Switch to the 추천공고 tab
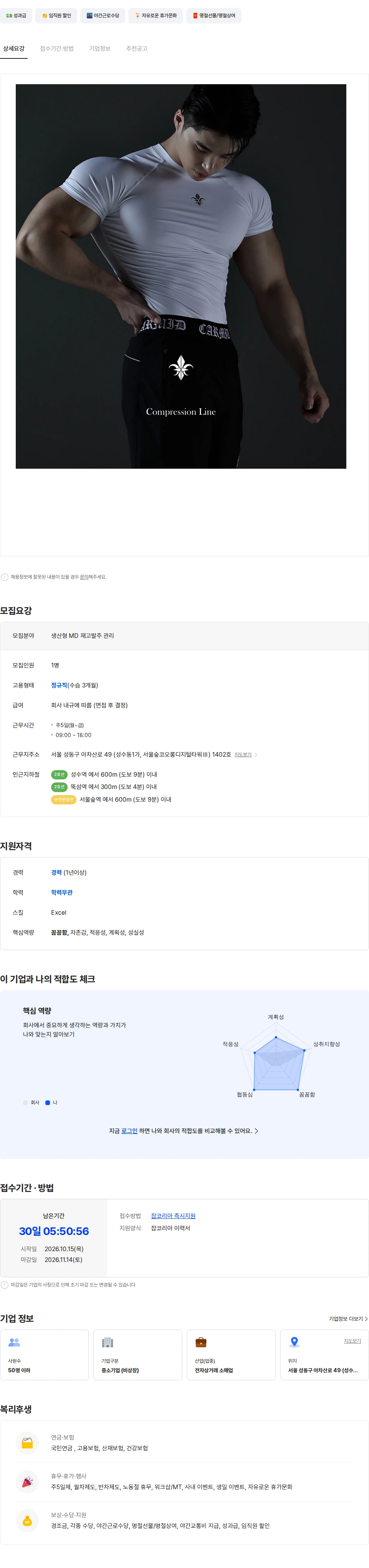The image size is (369, 1568). pos(136,49)
